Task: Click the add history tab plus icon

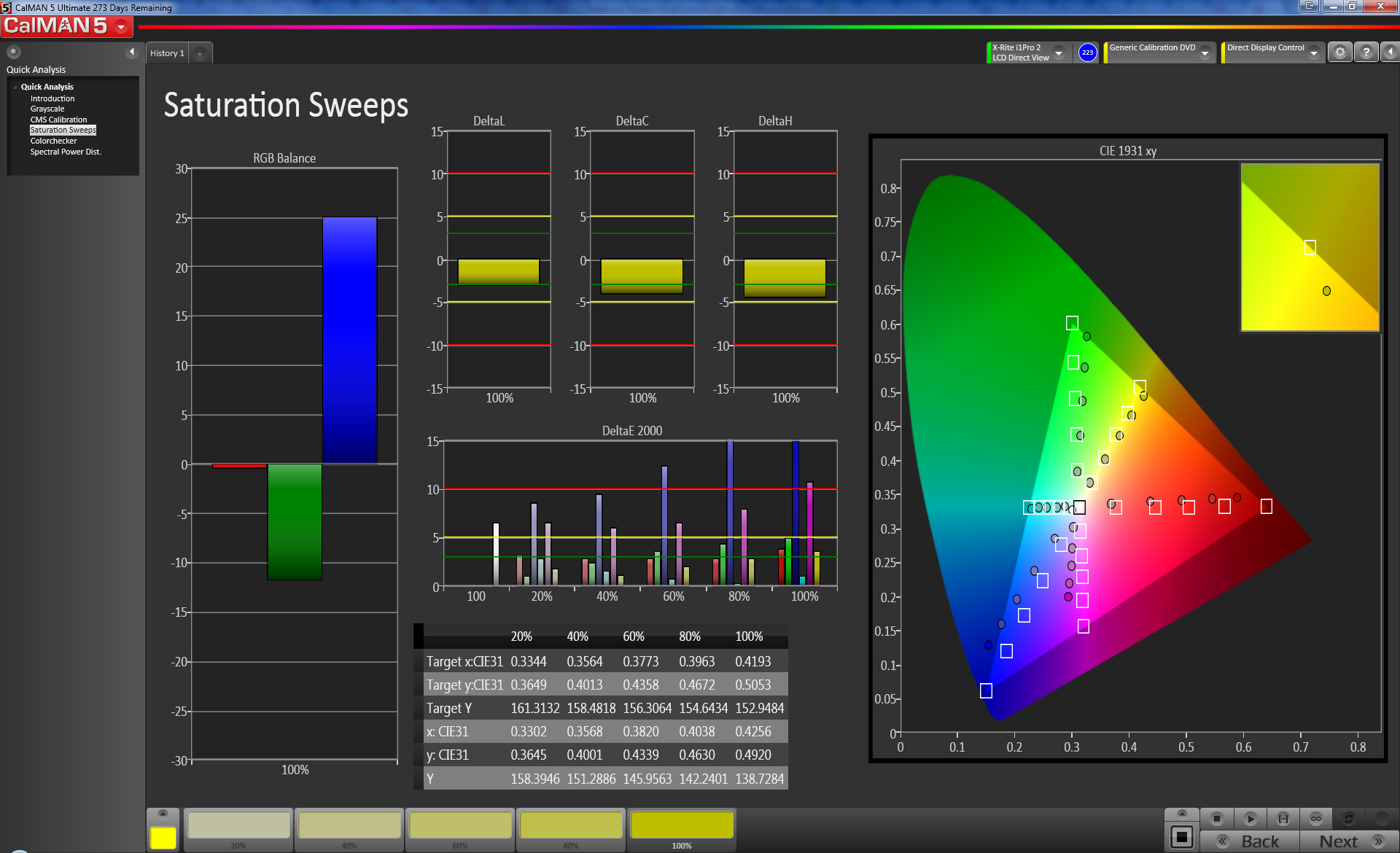Action: tap(200, 53)
